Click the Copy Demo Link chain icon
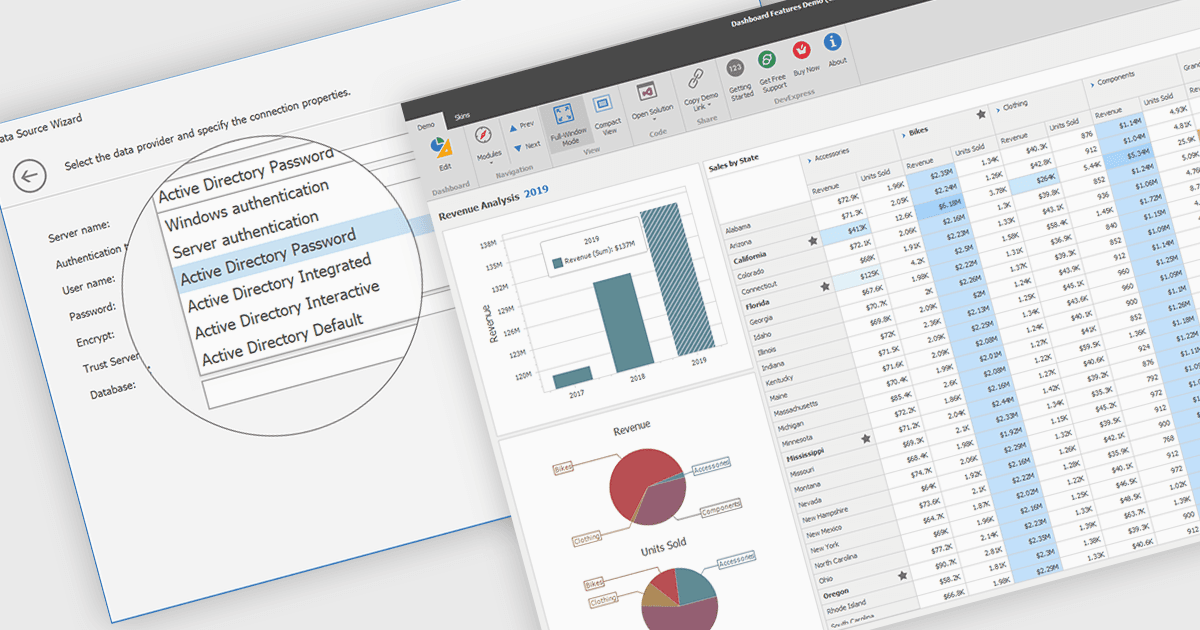Screen dimensions: 1200x630 (x=695, y=78)
